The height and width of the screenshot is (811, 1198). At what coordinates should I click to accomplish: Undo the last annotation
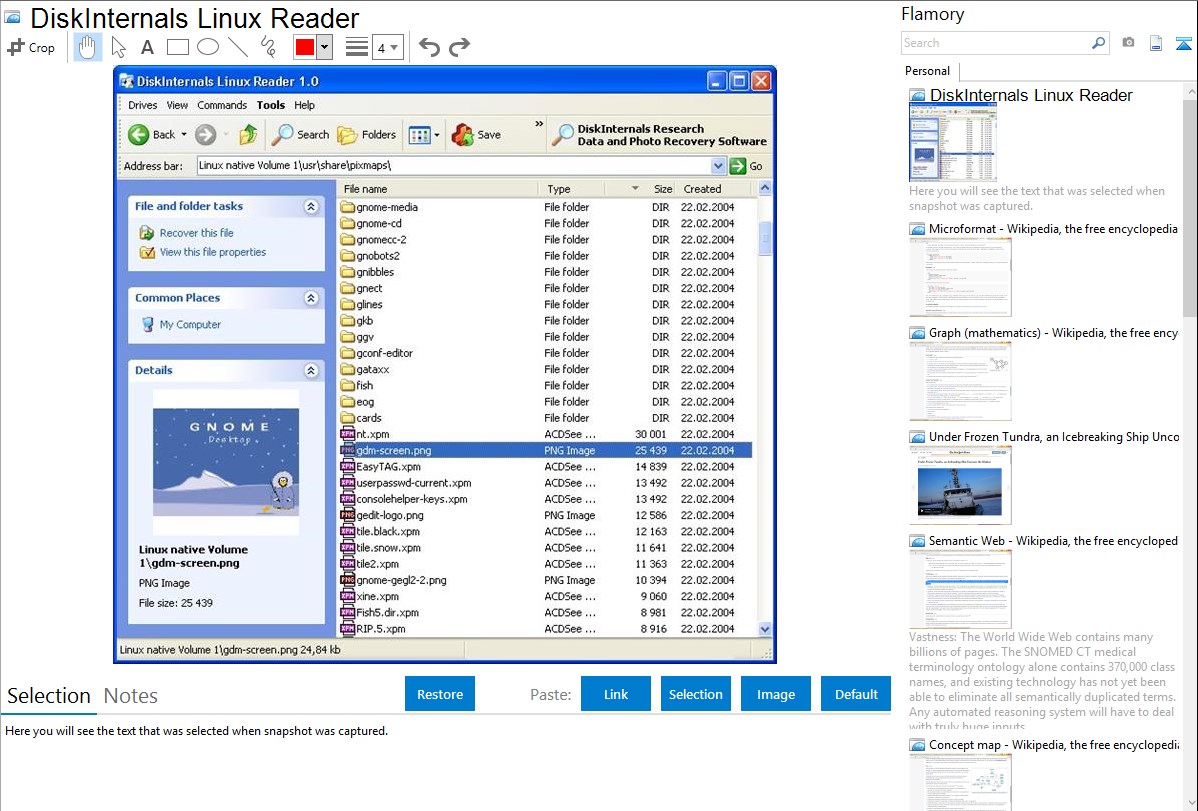(x=429, y=47)
